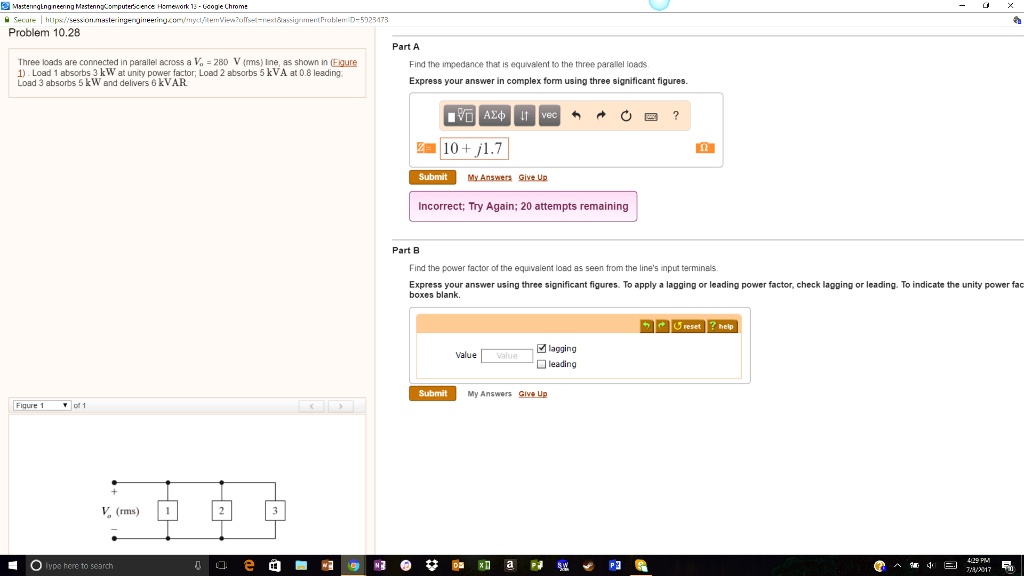Submit the Part A answer

tap(432, 177)
